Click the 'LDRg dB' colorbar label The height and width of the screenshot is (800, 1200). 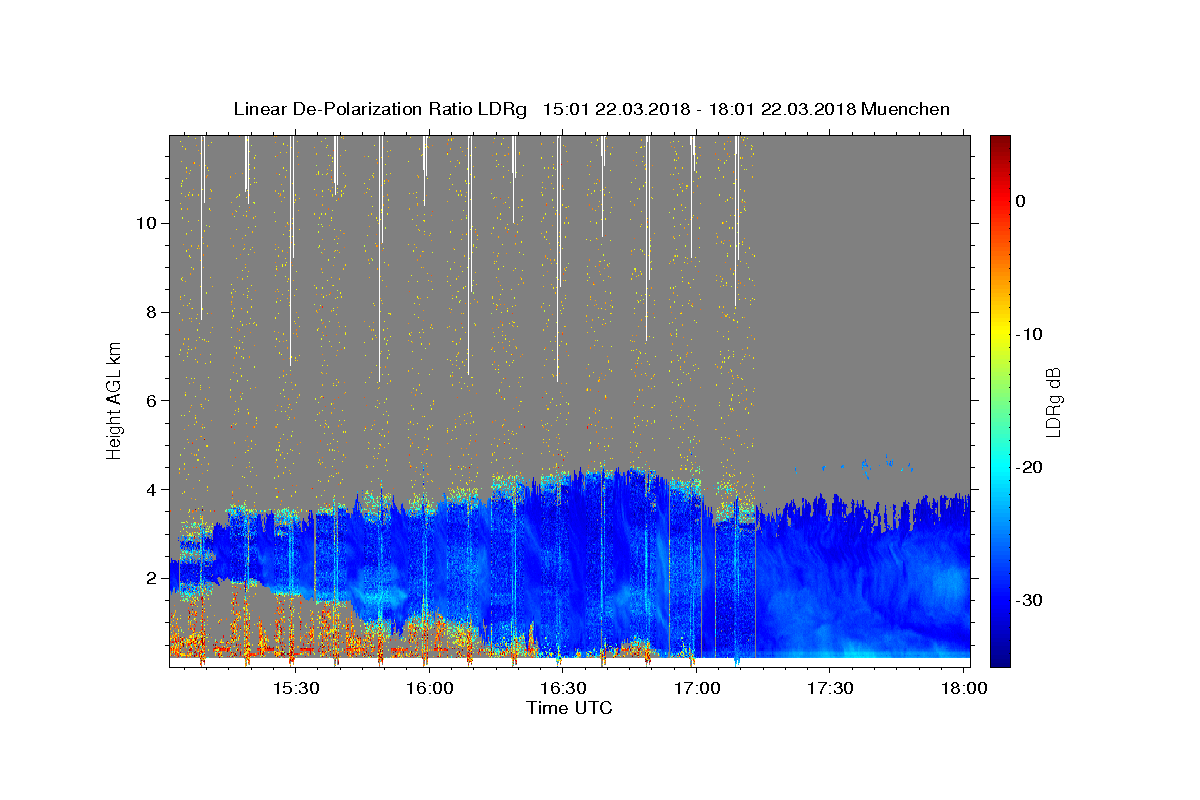click(1053, 402)
